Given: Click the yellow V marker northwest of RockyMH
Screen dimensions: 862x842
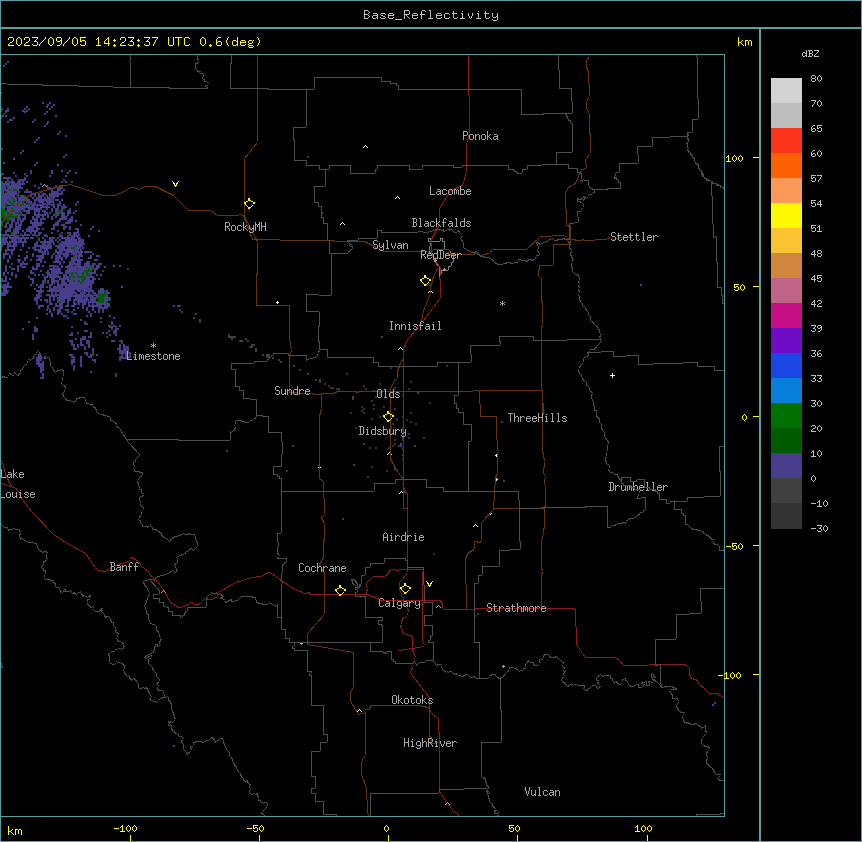Looking at the screenshot, I should [175, 184].
